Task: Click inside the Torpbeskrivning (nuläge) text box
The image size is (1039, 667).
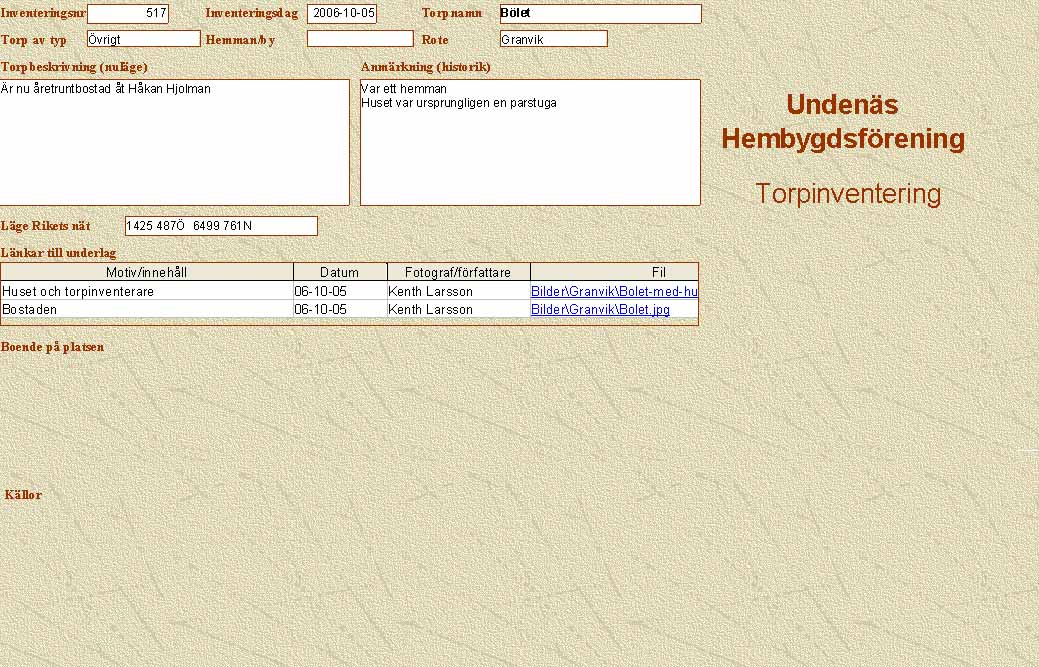Action: click(x=174, y=142)
